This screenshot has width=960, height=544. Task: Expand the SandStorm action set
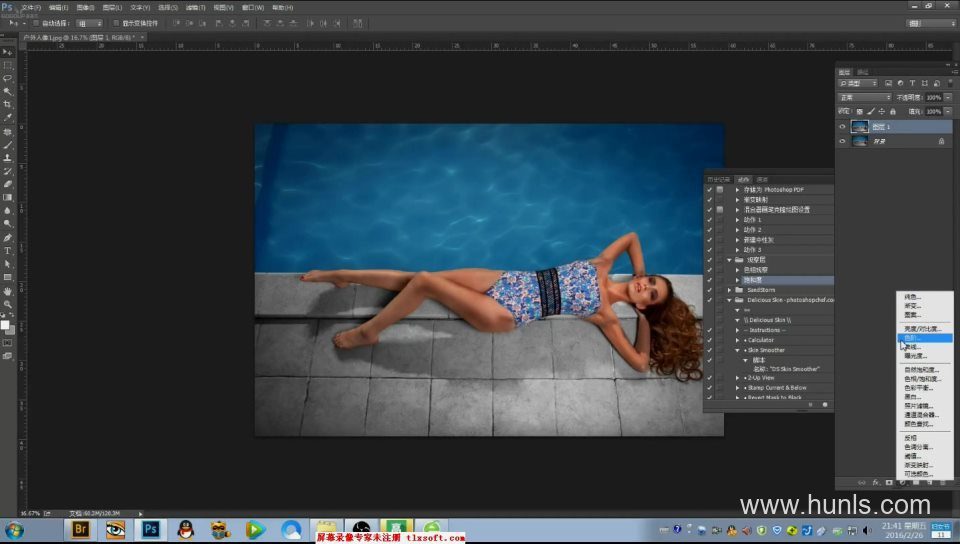pyautogui.click(x=729, y=290)
